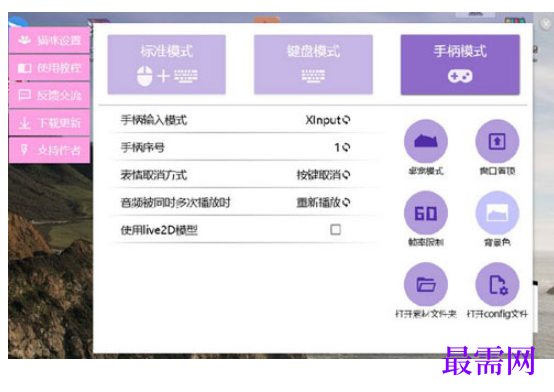Open the 下载更新 sidebar item
The width and height of the screenshot is (554, 392).
click(49, 123)
